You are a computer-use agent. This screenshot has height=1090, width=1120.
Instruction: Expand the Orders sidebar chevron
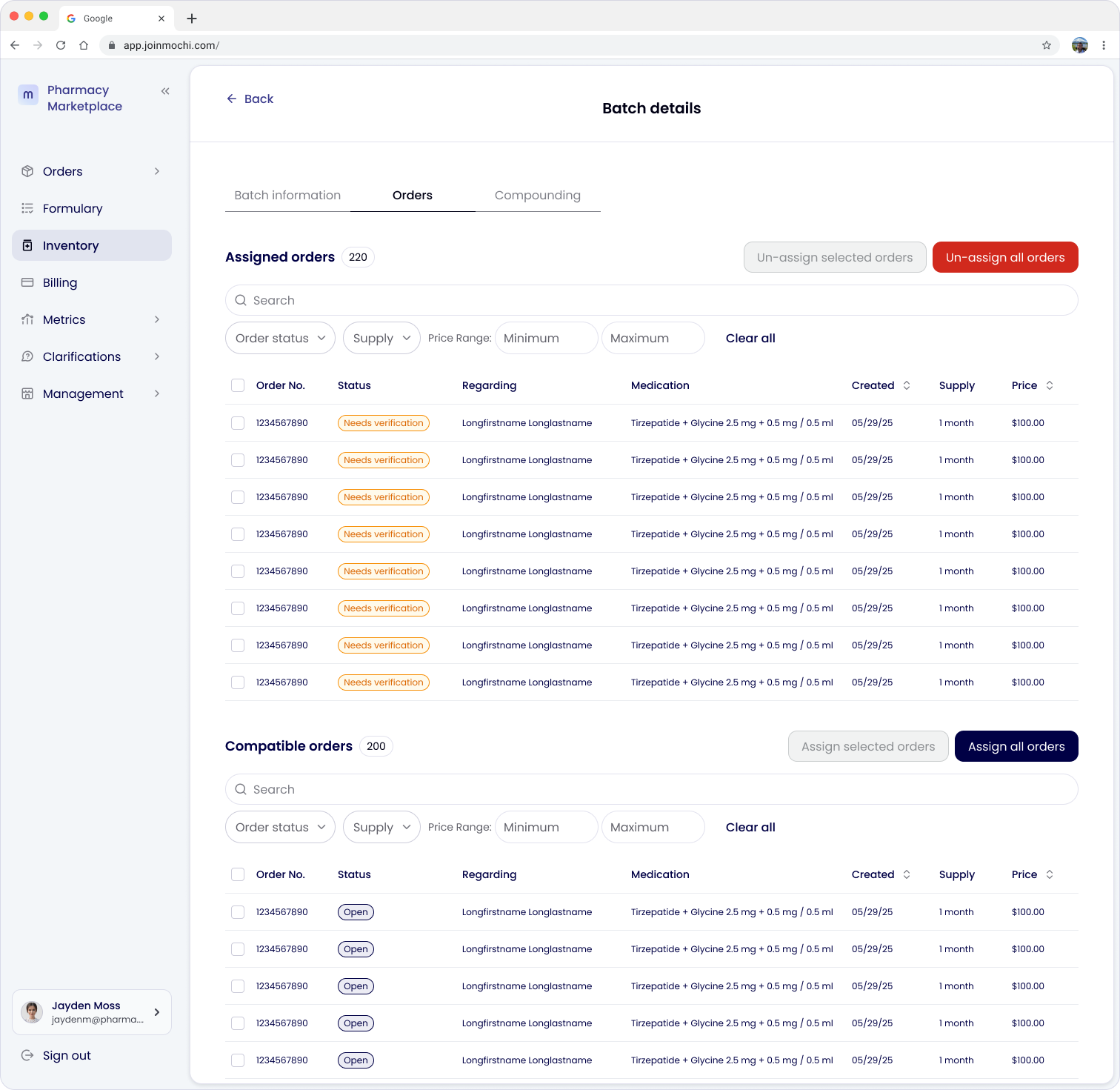click(157, 171)
